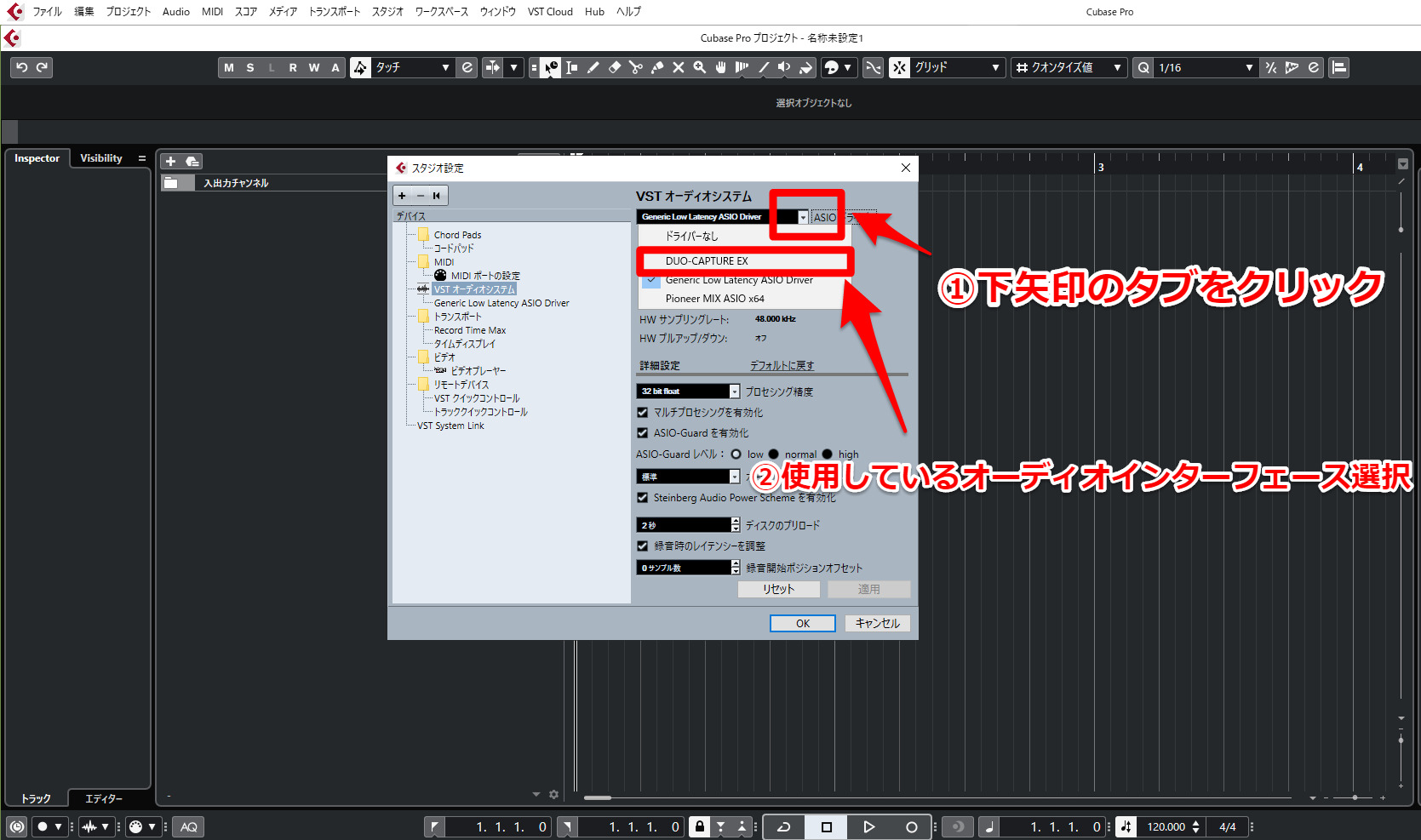Open the グリッド snap type dropdown

(957, 67)
